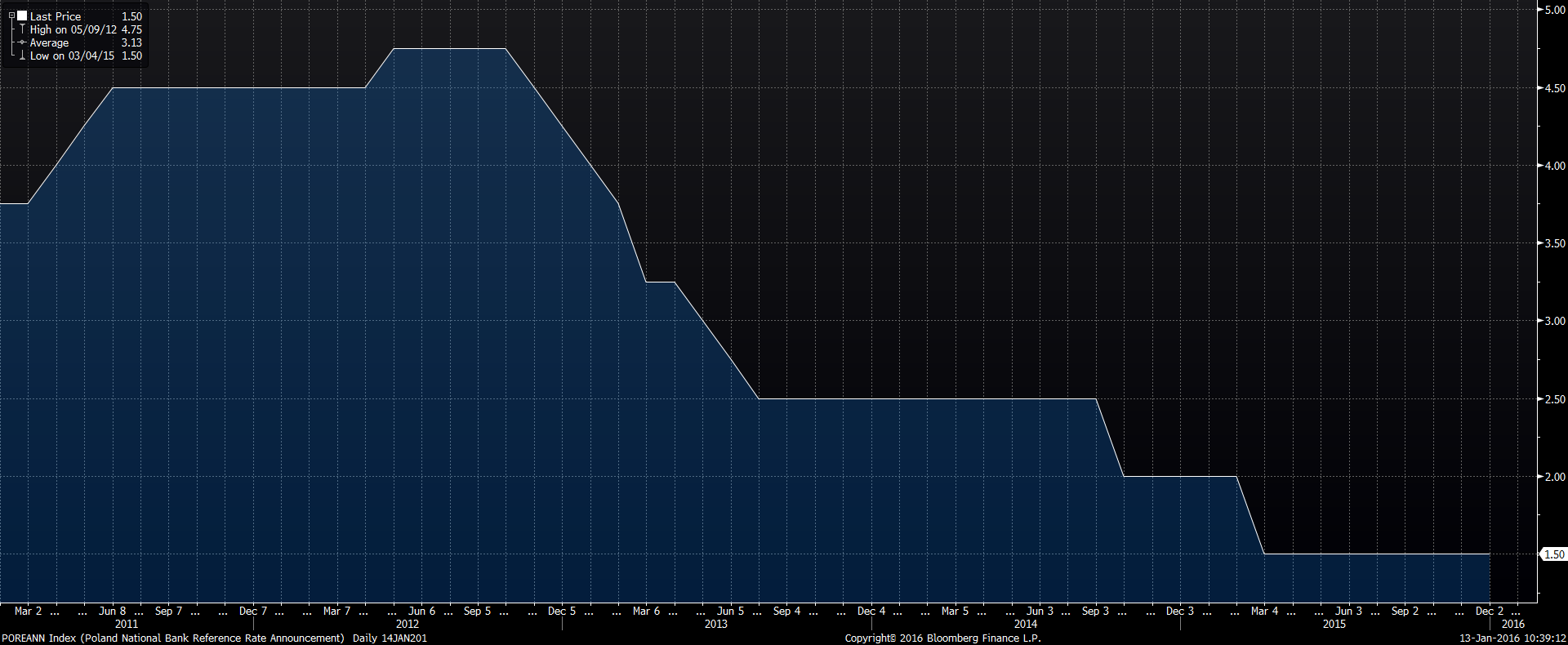Click the 'Mar 5' date axis label
This screenshot has width=1568, height=645.
point(955,611)
